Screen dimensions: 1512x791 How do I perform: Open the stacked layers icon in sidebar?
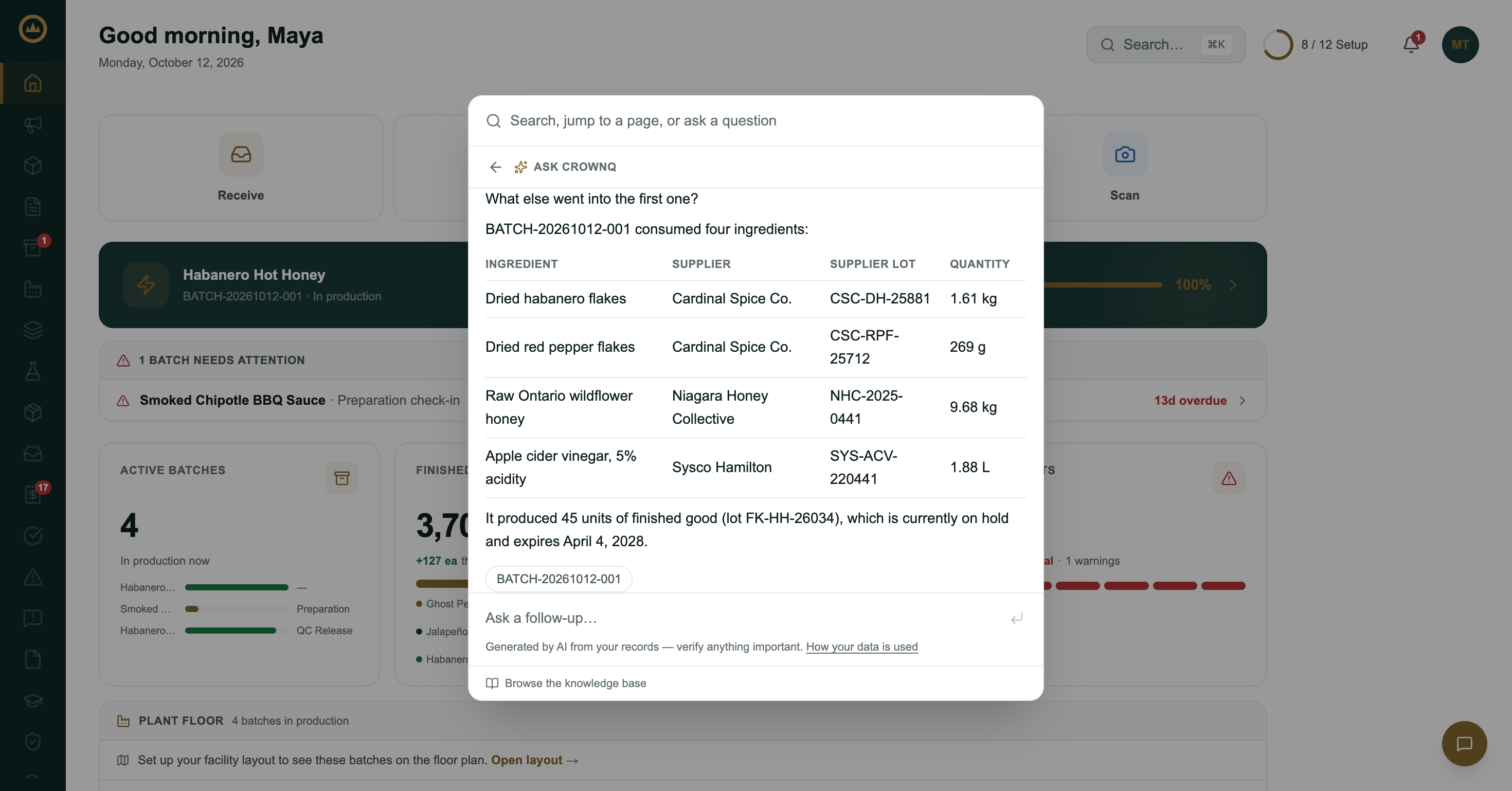click(x=33, y=330)
